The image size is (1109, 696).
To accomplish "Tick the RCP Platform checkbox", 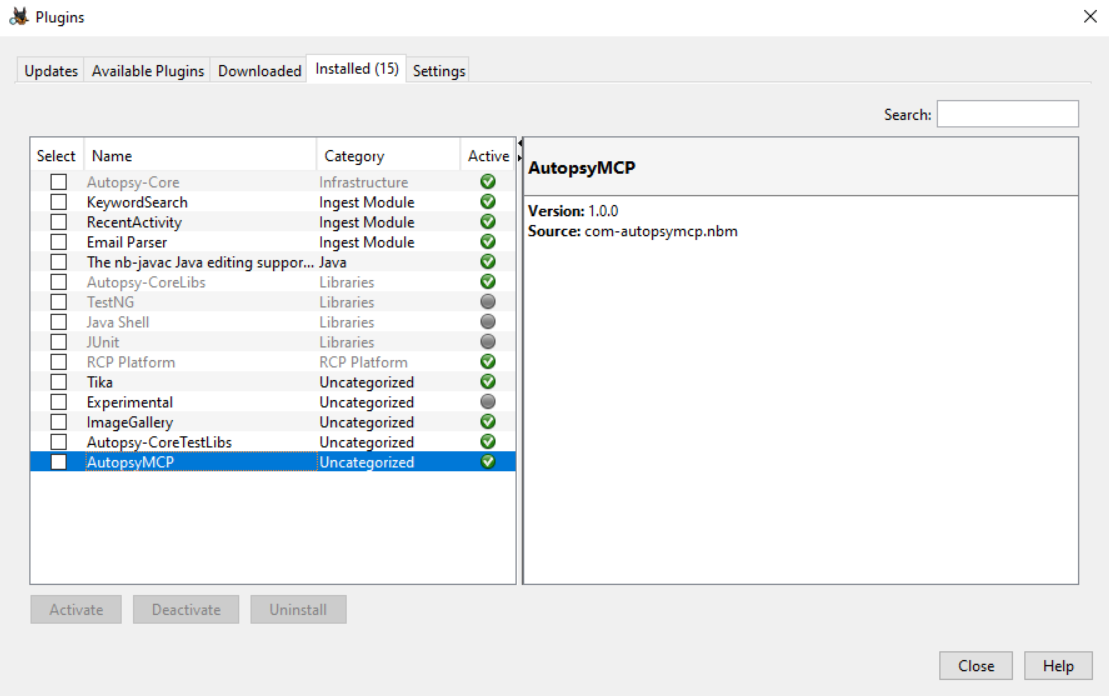I will click(x=59, y=361).
